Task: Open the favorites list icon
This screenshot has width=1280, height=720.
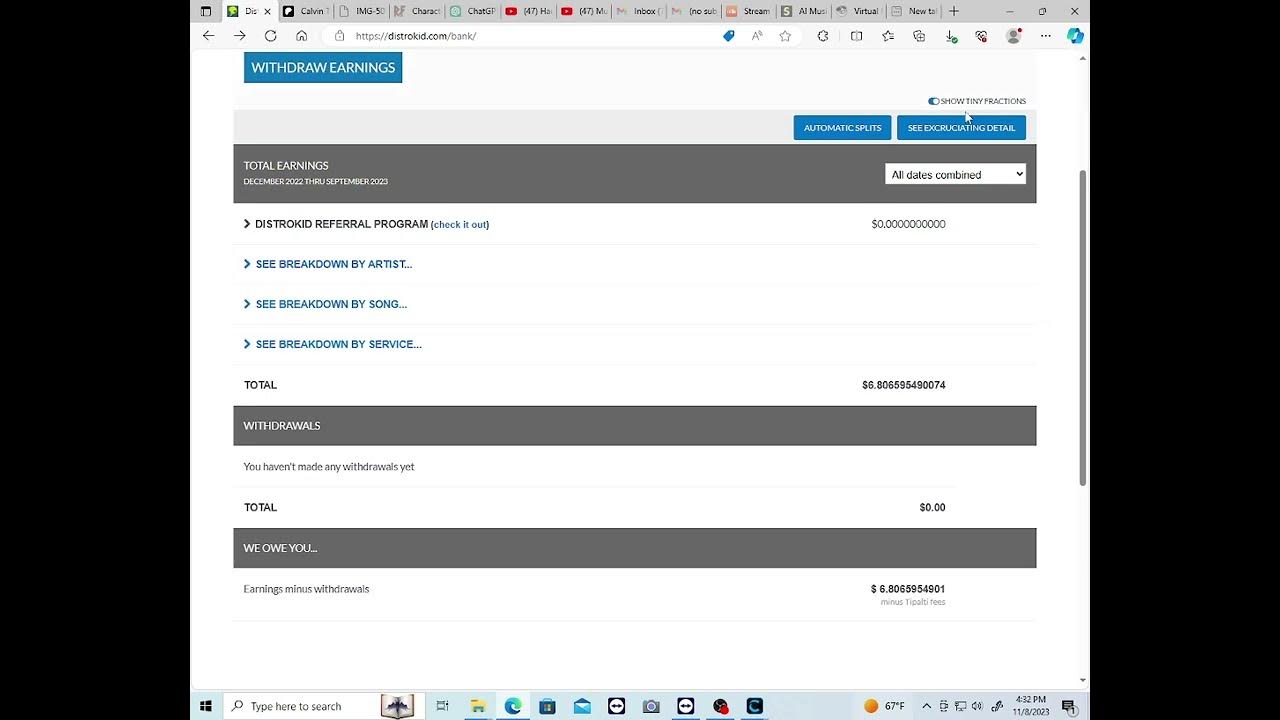Action: (888, 36)
